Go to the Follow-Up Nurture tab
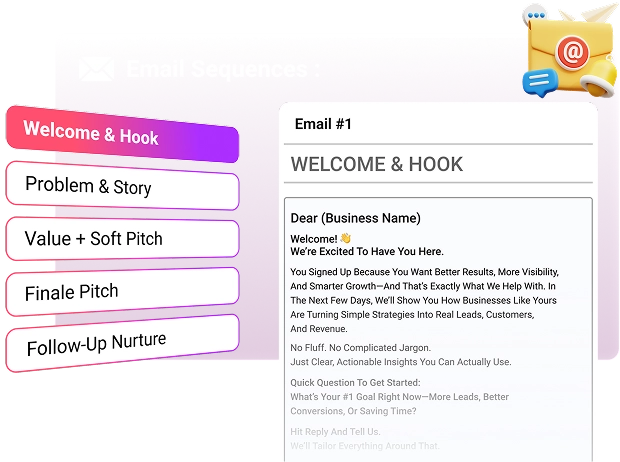 [120, 344]
